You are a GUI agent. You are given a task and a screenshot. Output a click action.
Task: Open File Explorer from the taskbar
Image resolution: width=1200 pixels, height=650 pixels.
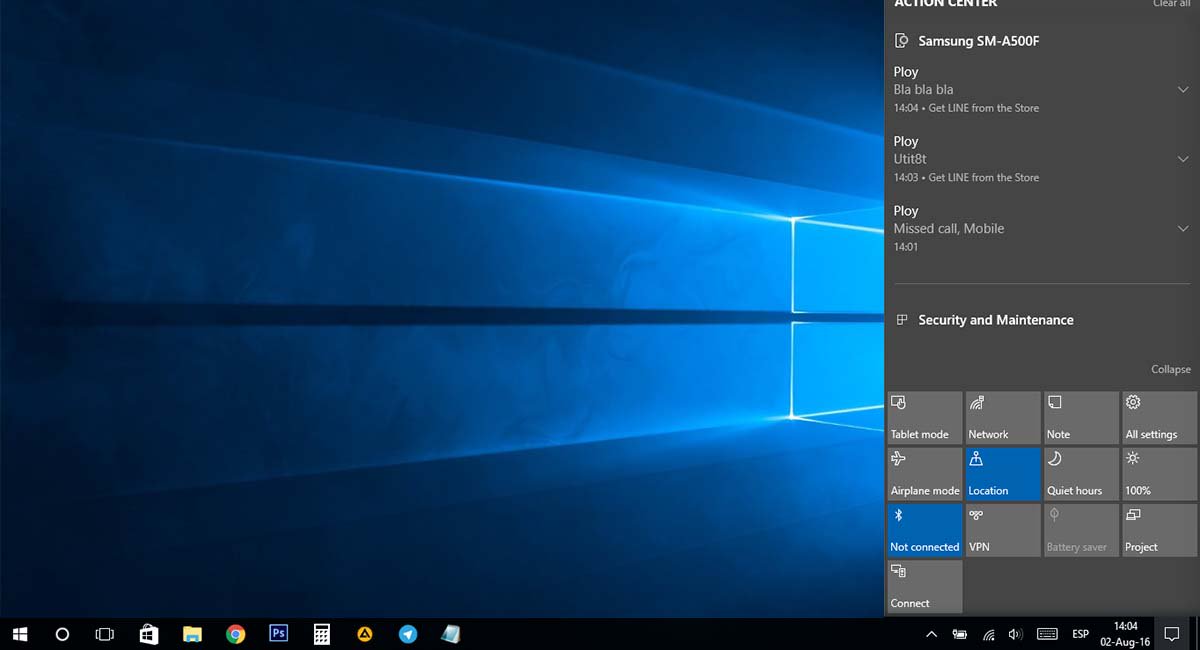point(192,634)
